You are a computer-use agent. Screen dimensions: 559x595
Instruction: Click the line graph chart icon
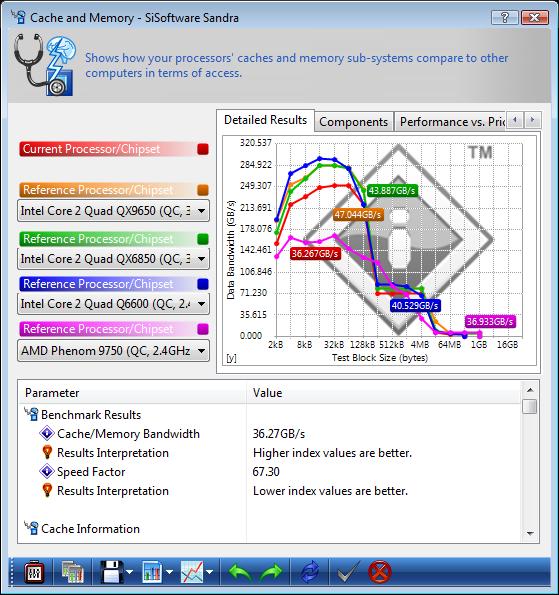point(192,572)
